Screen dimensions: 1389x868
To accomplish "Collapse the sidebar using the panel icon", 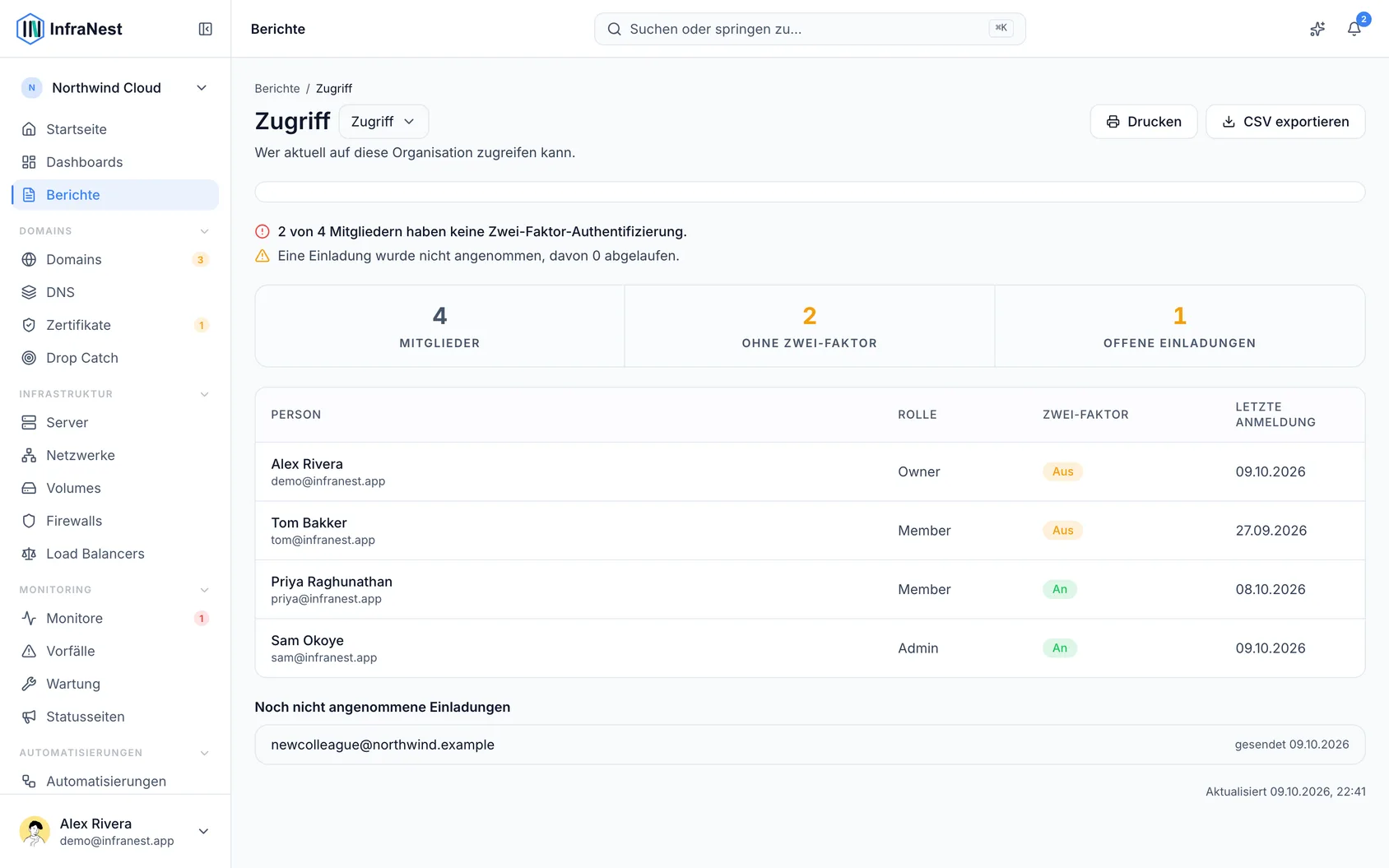I will pyautogui.click(x=206, y=29).
